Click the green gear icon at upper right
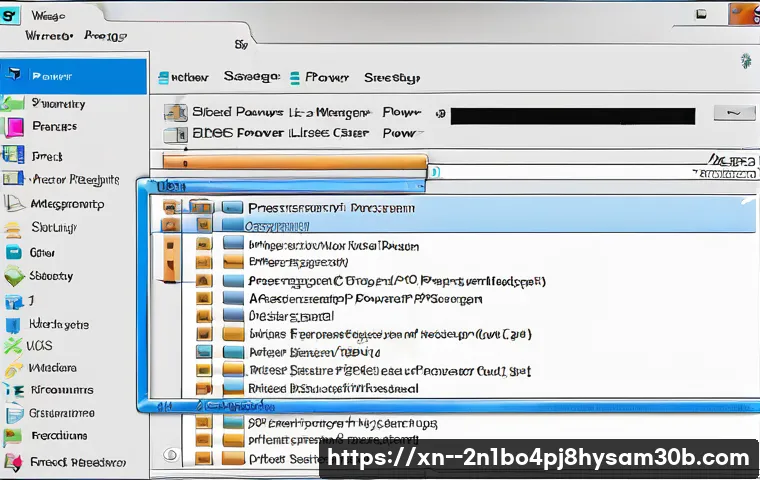 coord(746,61)
